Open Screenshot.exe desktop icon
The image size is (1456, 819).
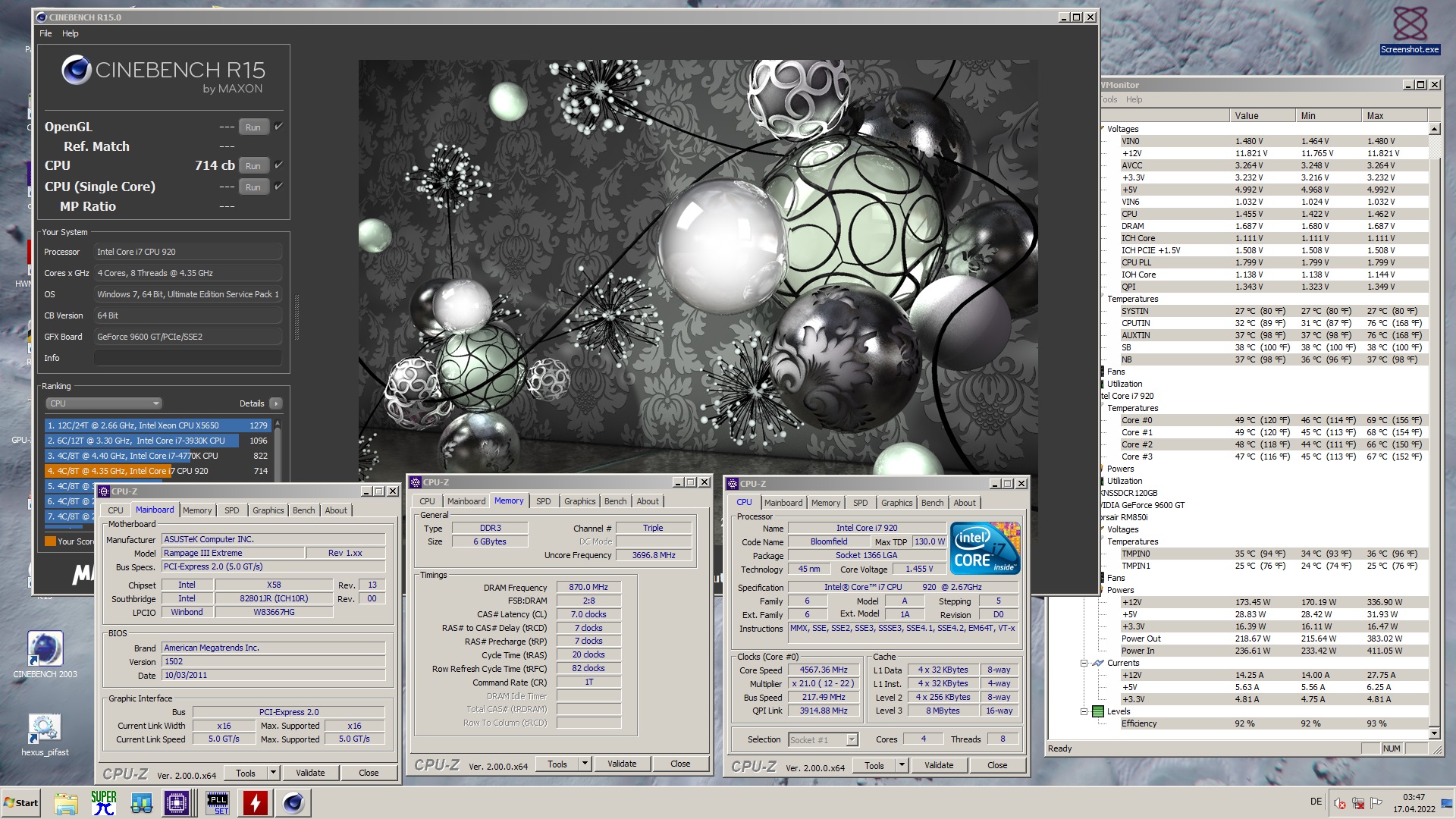click(x=1409, y=30)
